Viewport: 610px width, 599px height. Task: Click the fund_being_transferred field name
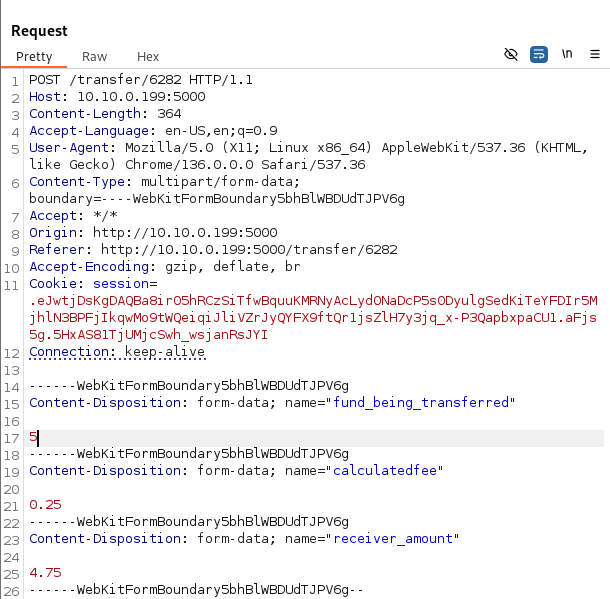[421, 403]
